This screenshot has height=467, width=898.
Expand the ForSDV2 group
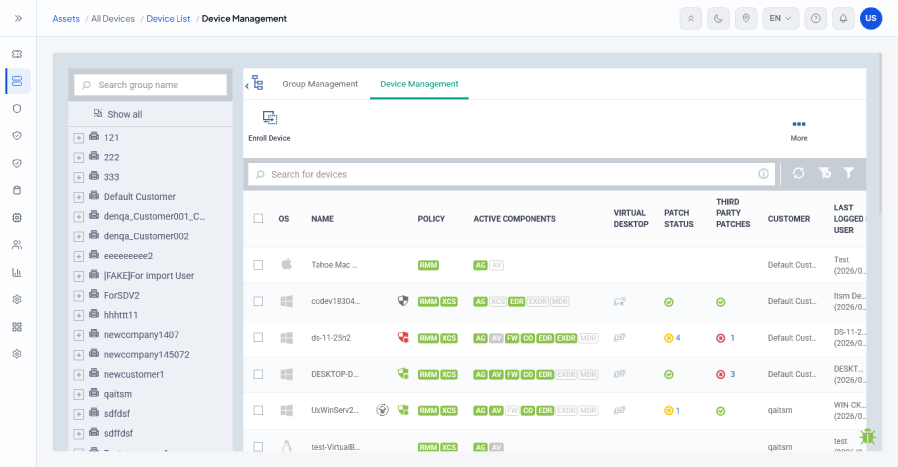coord(78,296)
